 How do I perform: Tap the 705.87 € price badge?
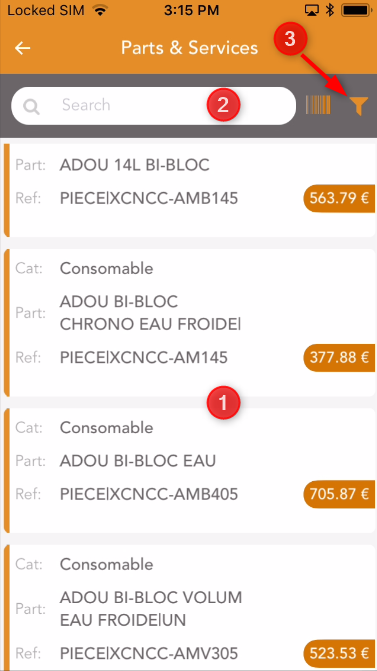(x=340, y=494)
